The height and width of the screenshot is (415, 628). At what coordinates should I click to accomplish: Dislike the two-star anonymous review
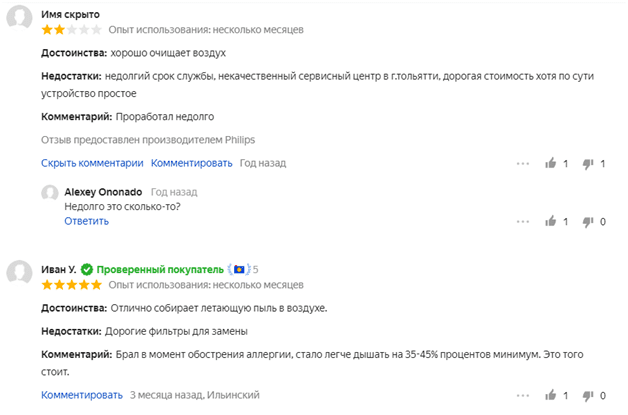pyautogui.click(x=588, y=164)
